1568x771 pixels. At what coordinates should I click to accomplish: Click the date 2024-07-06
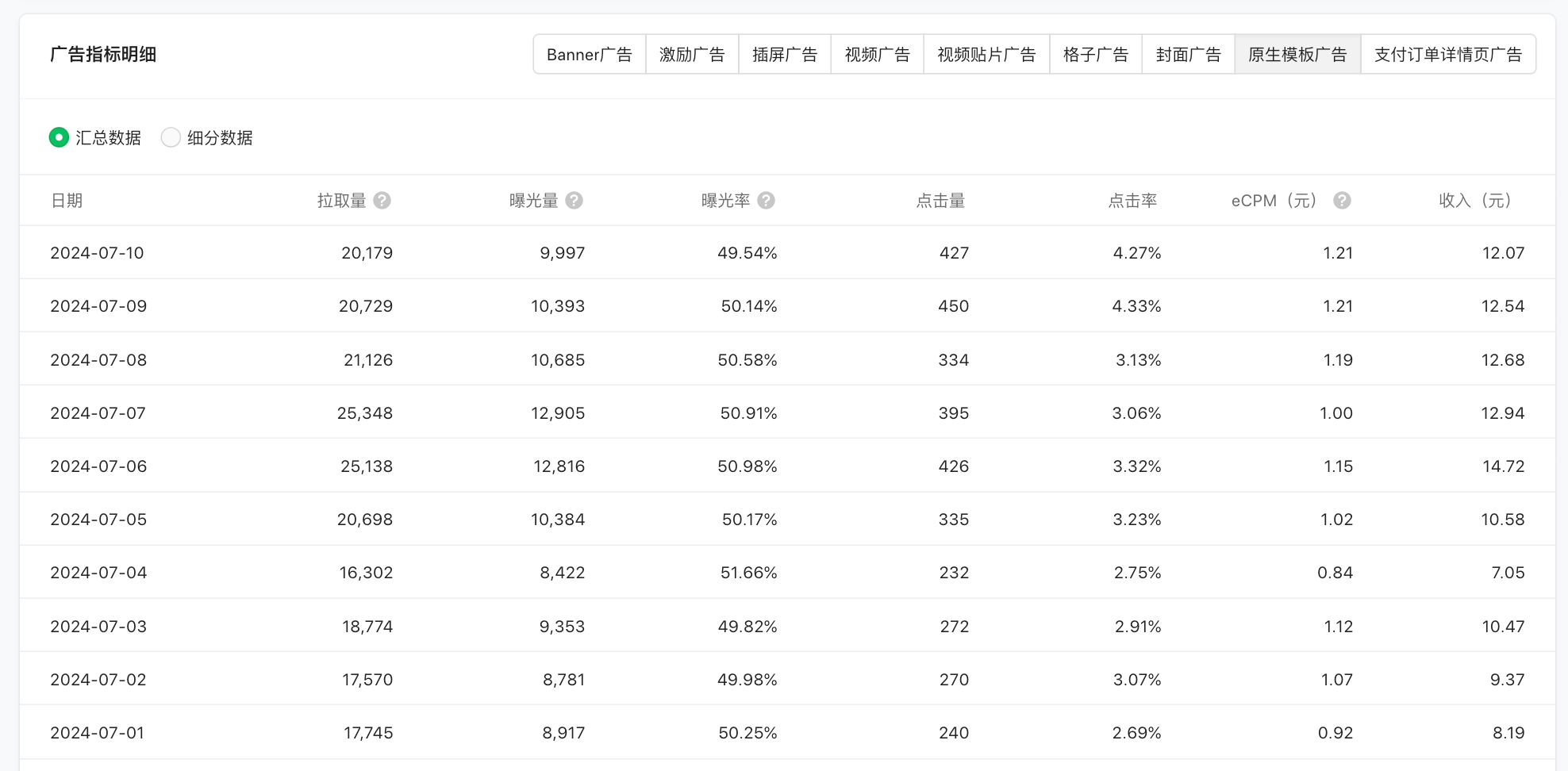(x=98, y=466)
